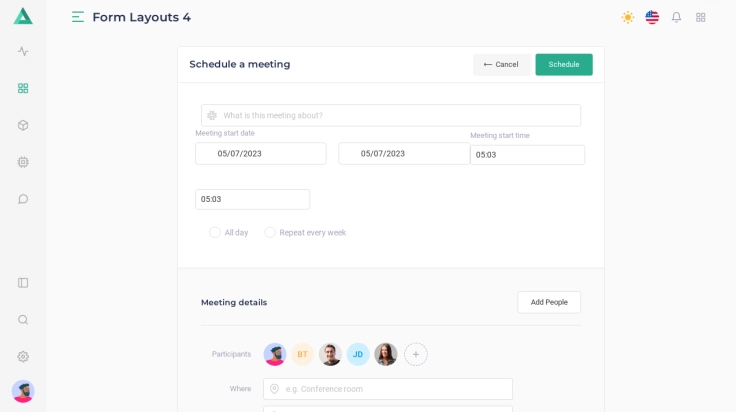
Task: Switch theme with the sun icon
Action: pos(628,17)
